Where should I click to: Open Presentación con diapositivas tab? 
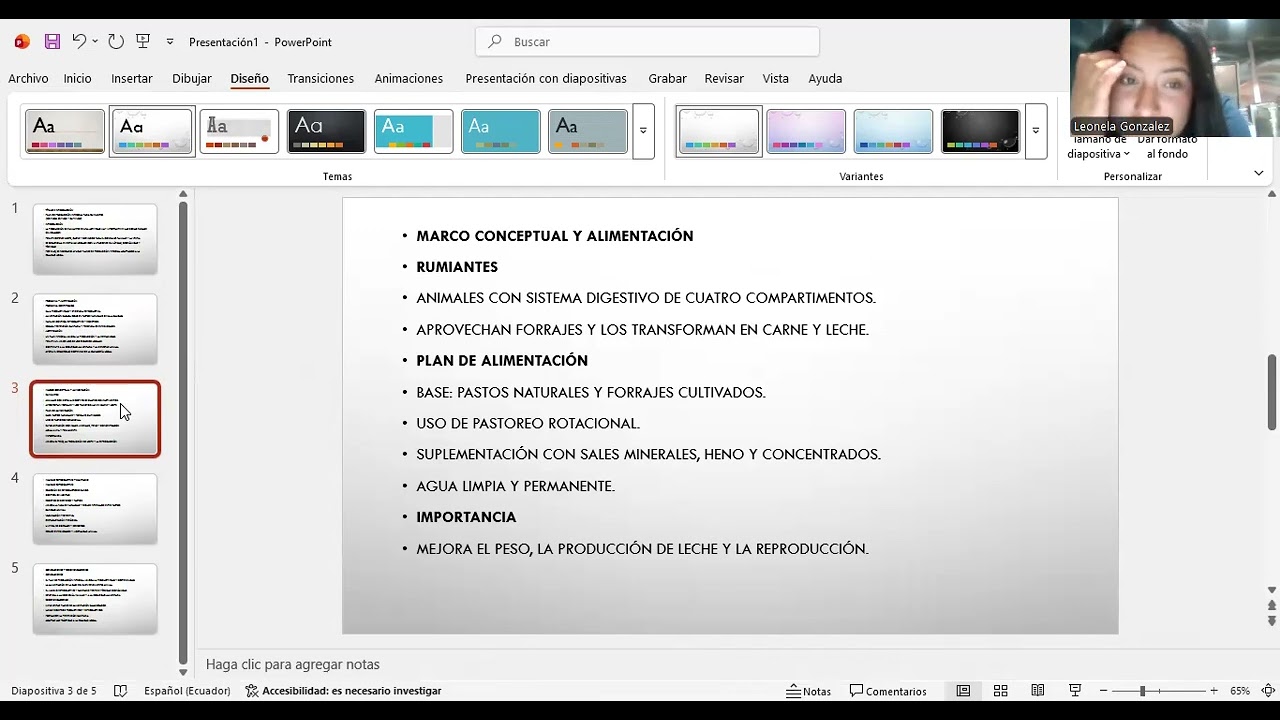coord(546,78)
